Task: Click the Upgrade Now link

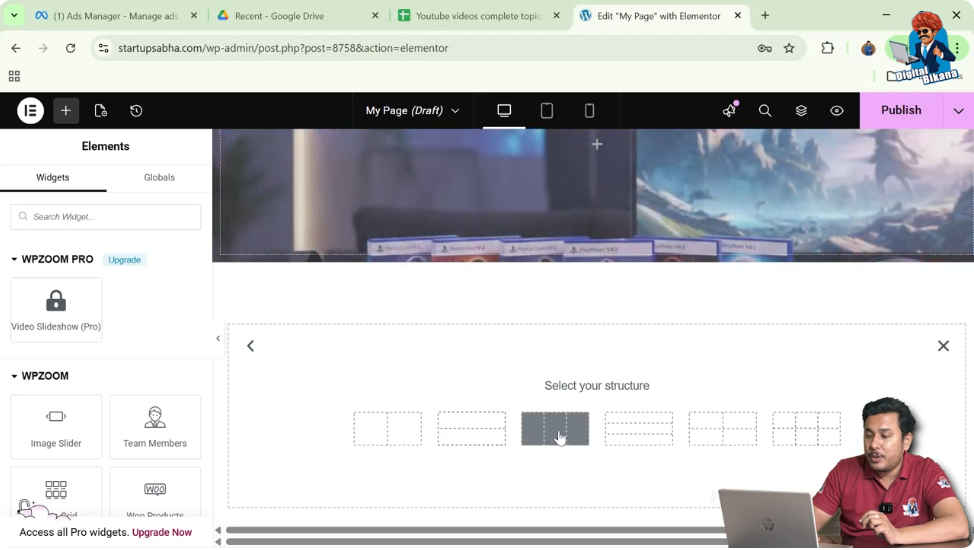Action: click(162, 533)
